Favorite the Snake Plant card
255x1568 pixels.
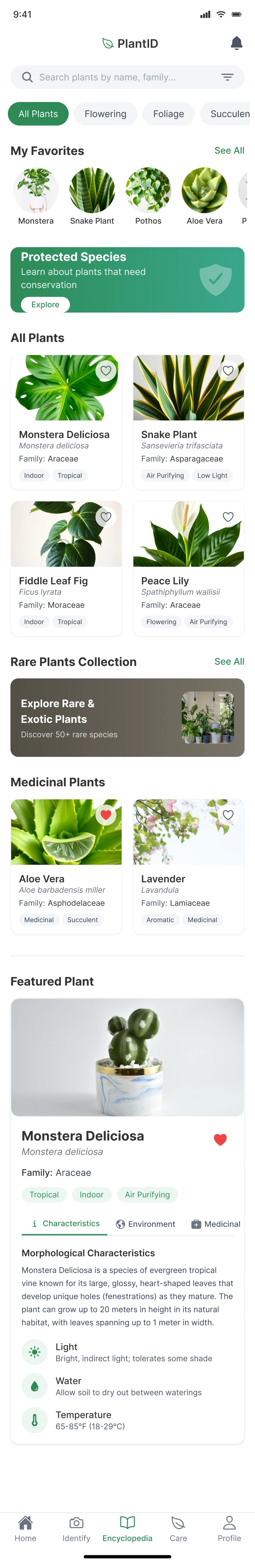(x=228, y=370)
